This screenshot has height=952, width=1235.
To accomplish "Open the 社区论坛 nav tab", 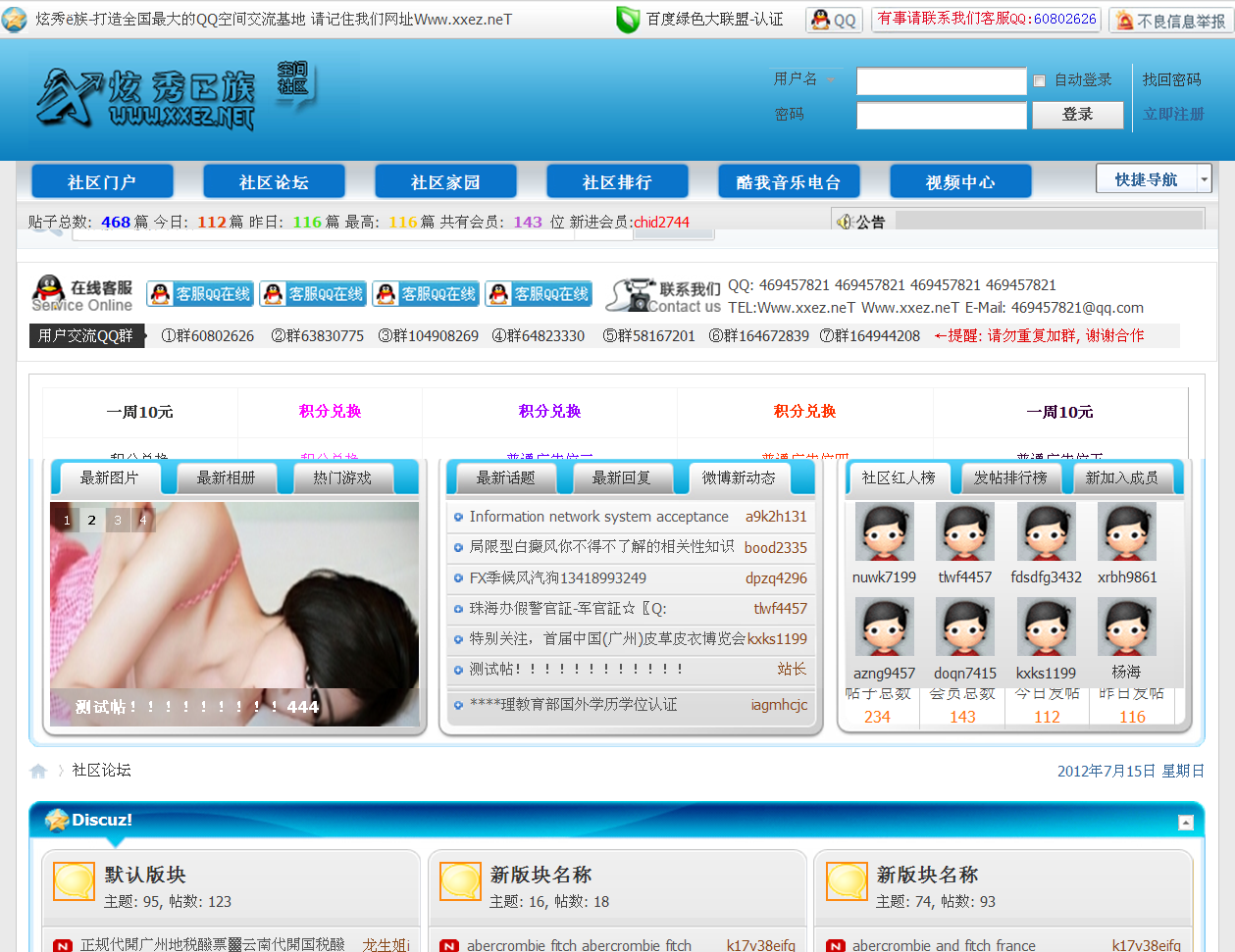I will [x=274, y=182].
